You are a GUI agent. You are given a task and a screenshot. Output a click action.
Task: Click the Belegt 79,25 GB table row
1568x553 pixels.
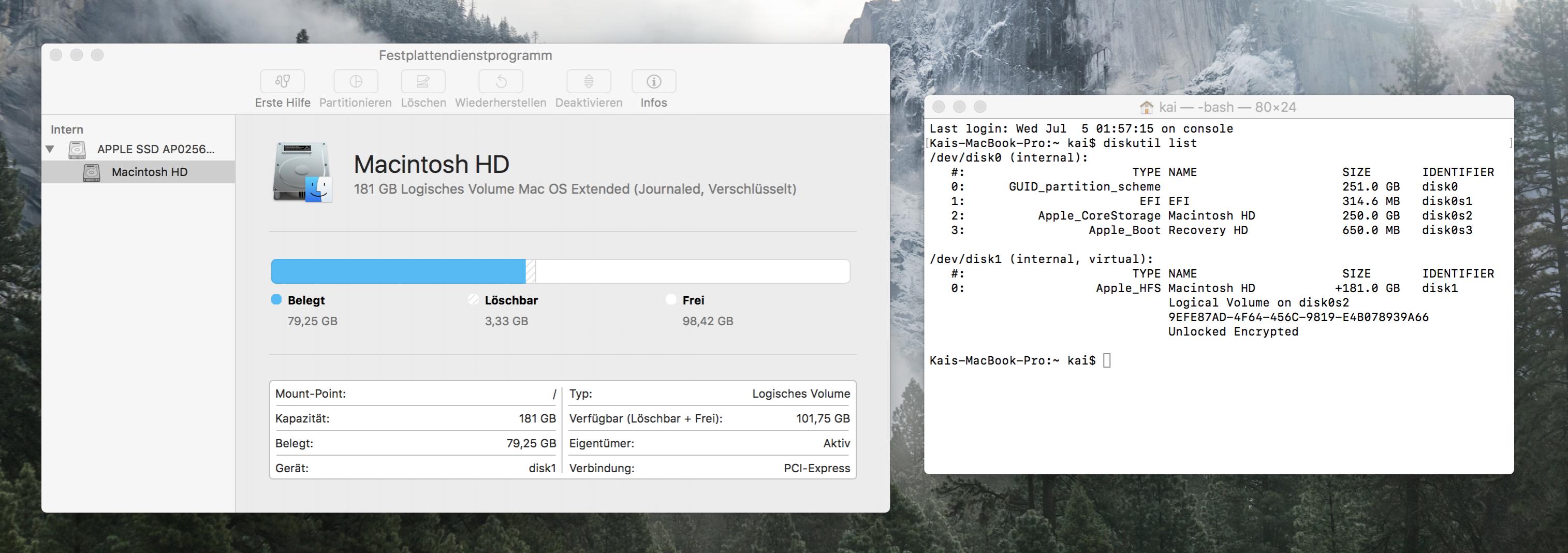point(416,443)
